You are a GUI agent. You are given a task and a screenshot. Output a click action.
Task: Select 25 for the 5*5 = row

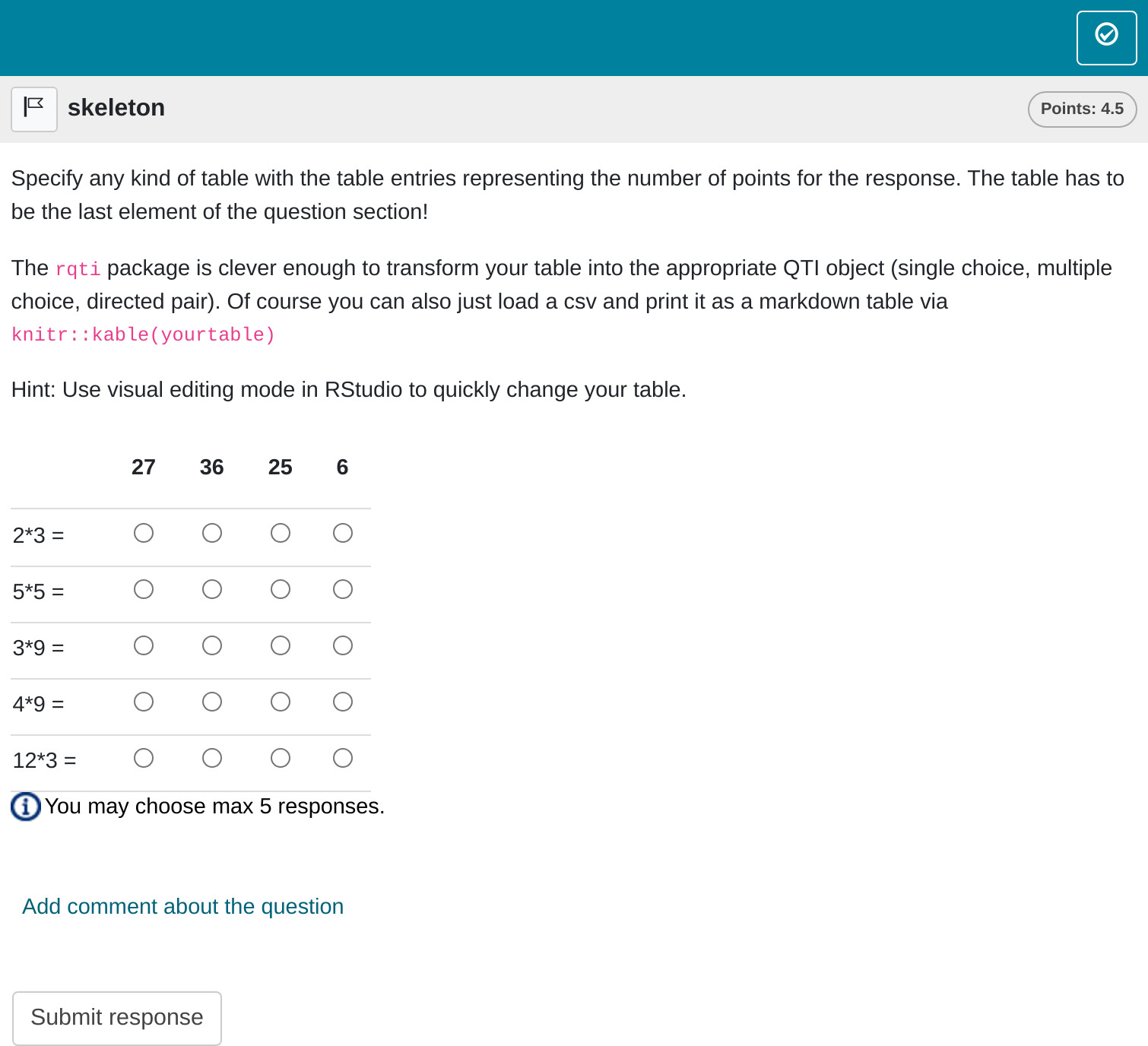[x=281, y=589]
